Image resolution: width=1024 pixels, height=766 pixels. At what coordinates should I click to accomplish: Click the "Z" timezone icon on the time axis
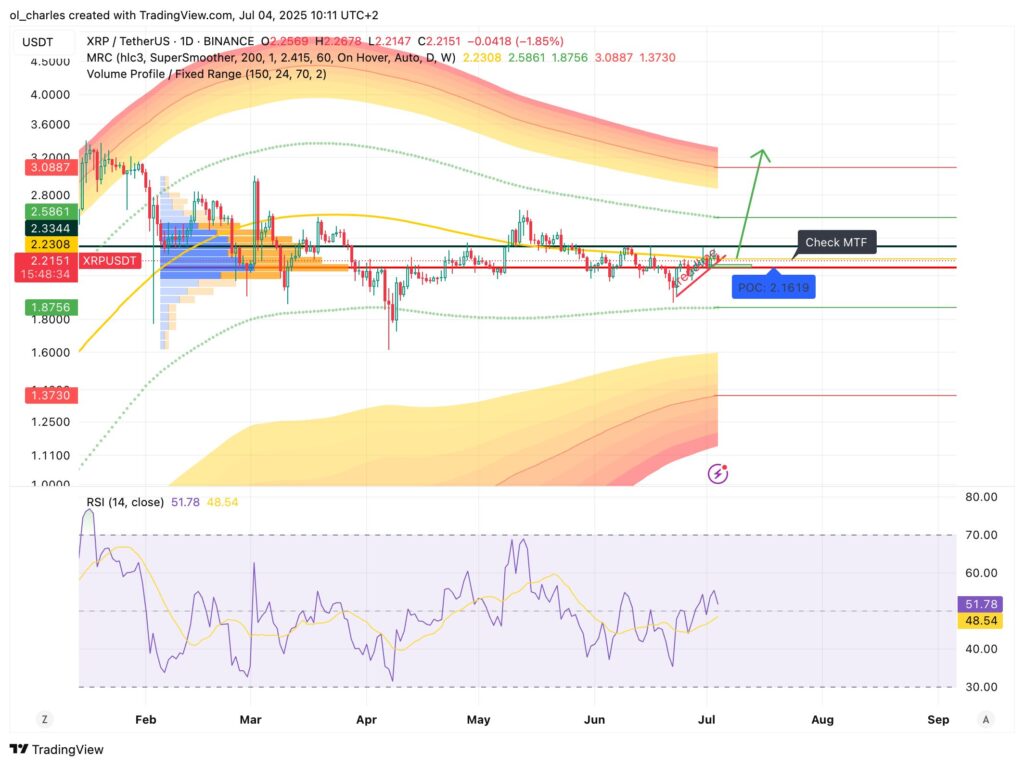click(42, 719)
